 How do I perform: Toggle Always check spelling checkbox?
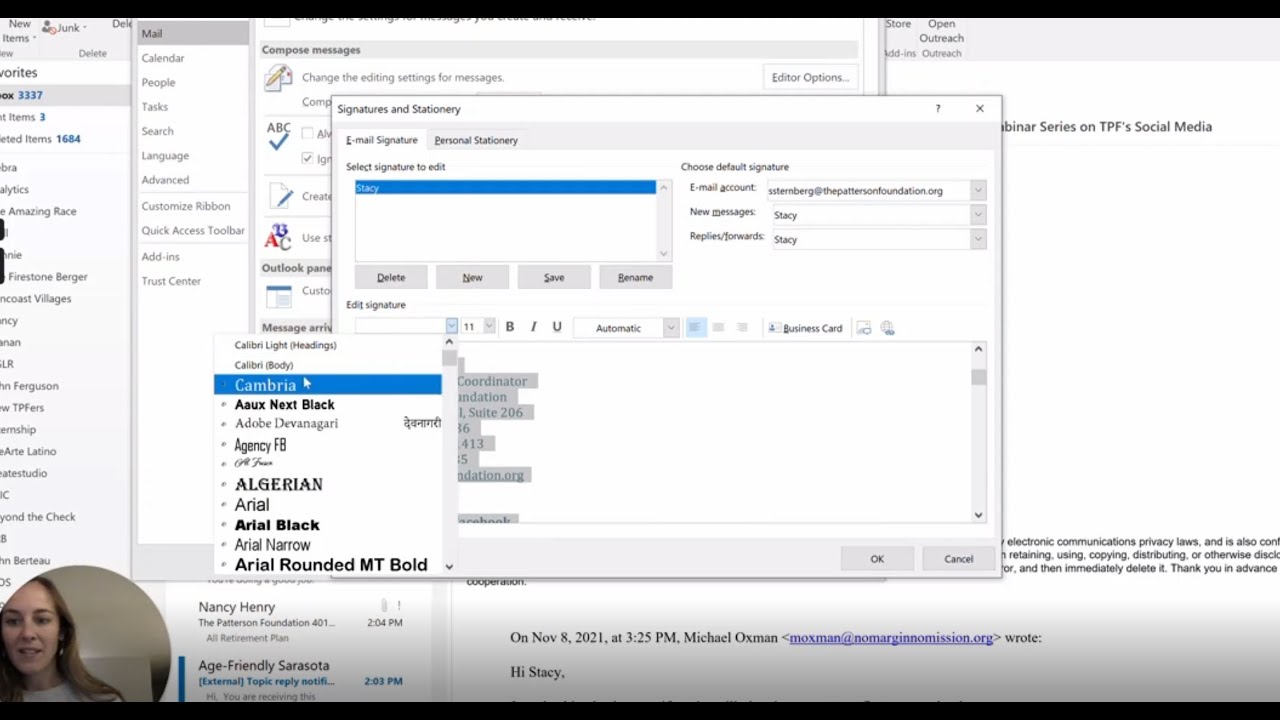pyautogui.click(x=307, y=133)
